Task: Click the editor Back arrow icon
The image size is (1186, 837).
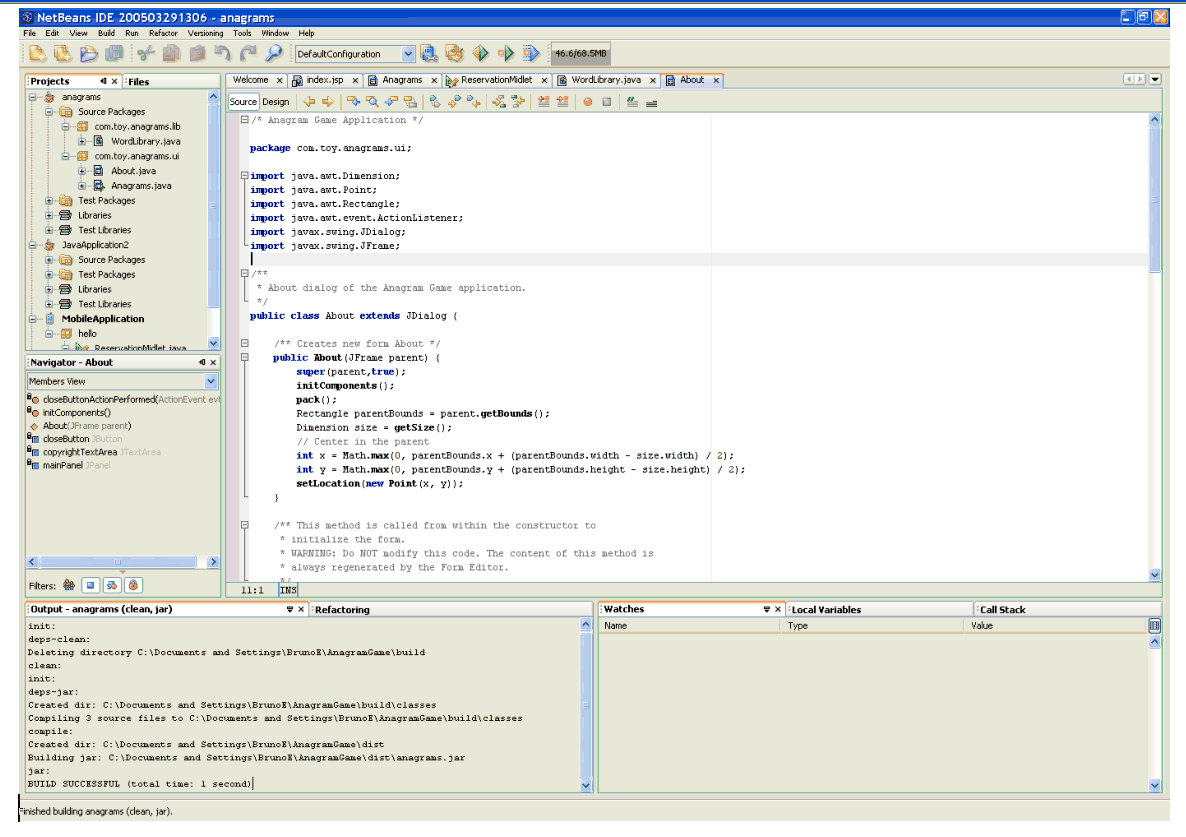Action: [309, 101]
